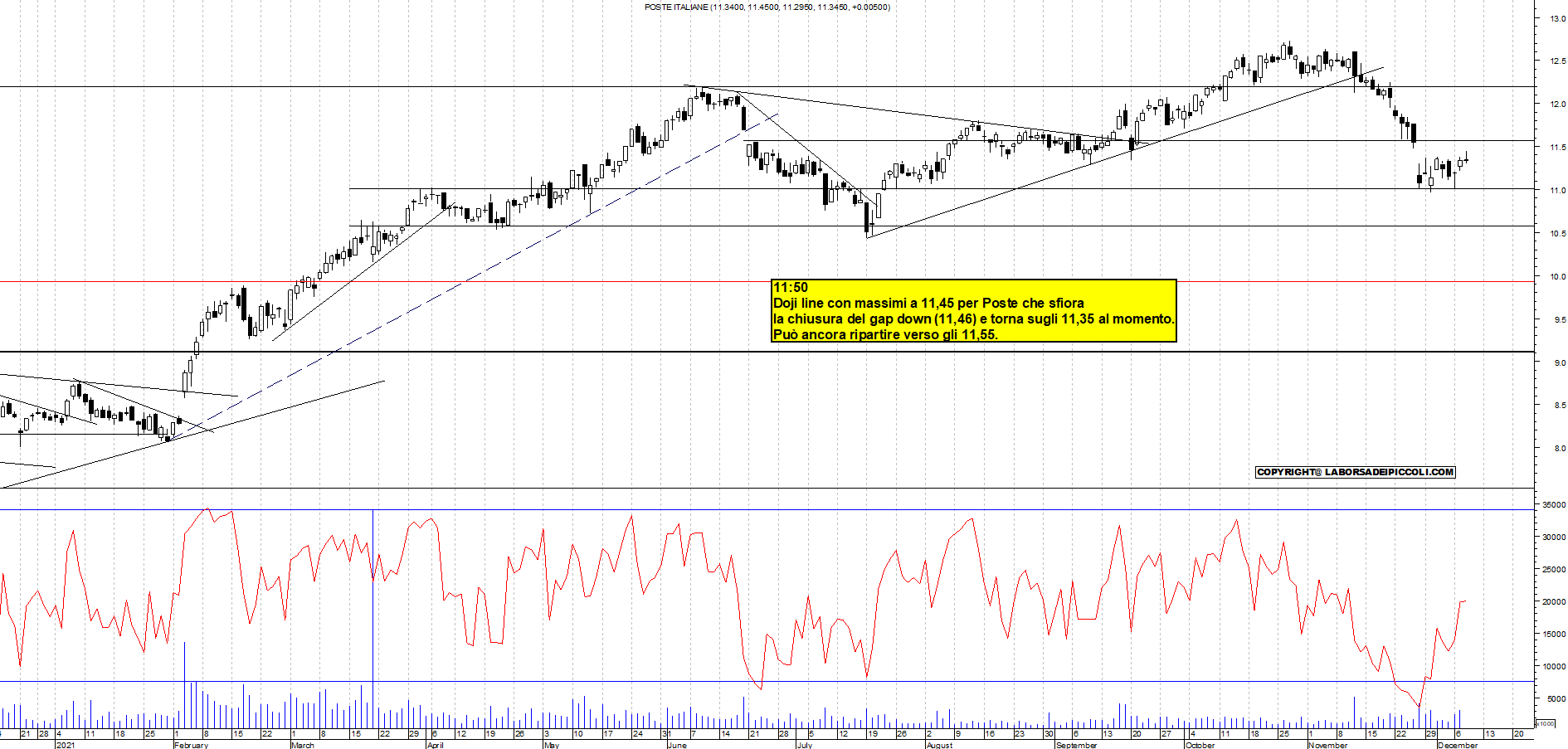This screenshot has width=1568, height=749.
Task: Click the June month label
Action: pos(677,745)
